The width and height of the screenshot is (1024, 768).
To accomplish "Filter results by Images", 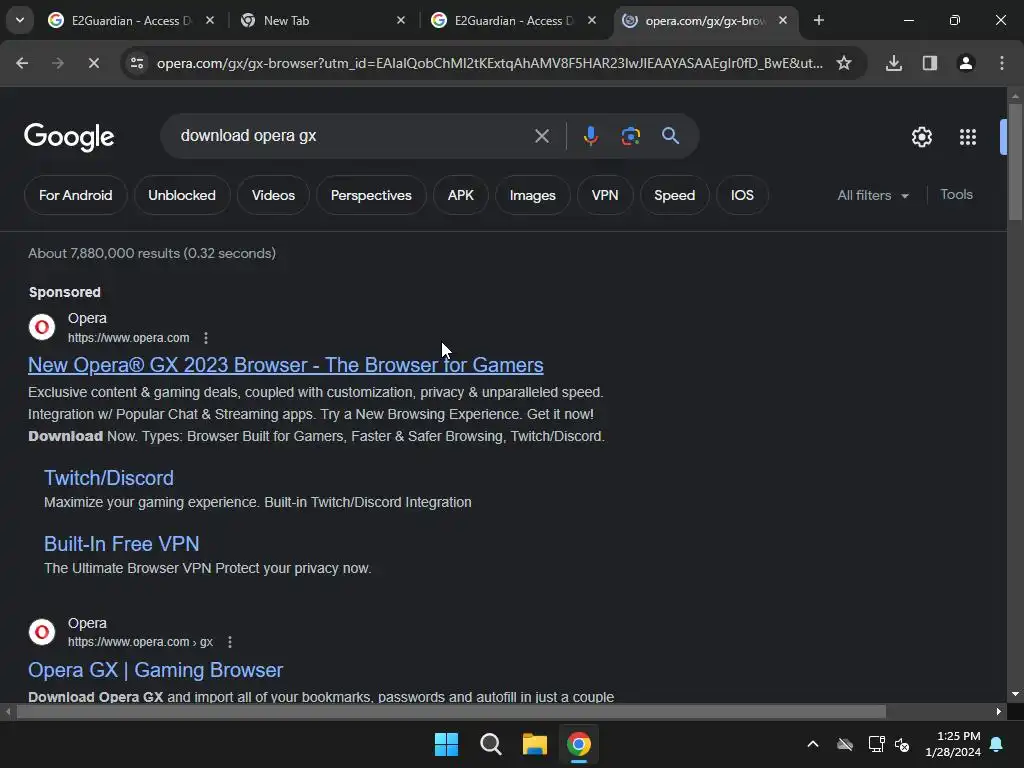I will pyautogui.click(x=532, y=195).
